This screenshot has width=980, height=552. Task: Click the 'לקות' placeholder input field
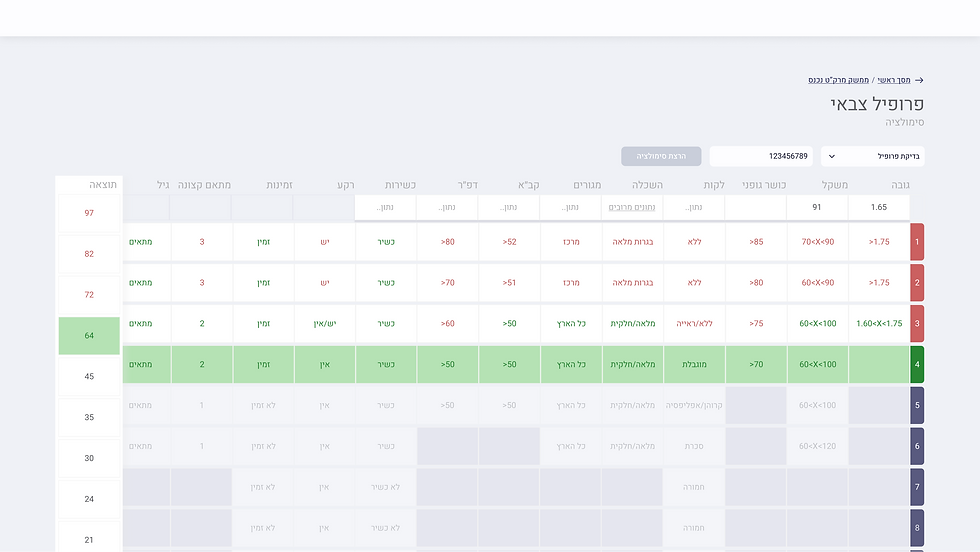coord(694,207)
